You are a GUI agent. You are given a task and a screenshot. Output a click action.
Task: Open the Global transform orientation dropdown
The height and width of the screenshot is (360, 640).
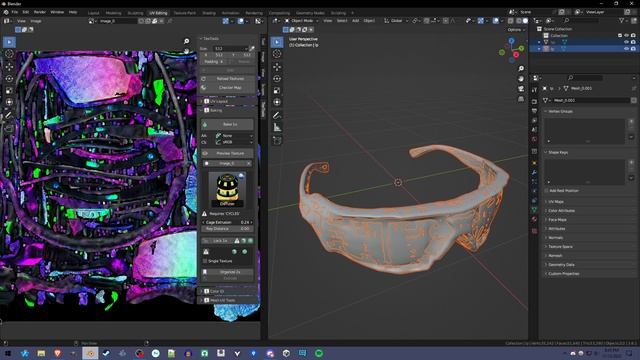point(396,21)
